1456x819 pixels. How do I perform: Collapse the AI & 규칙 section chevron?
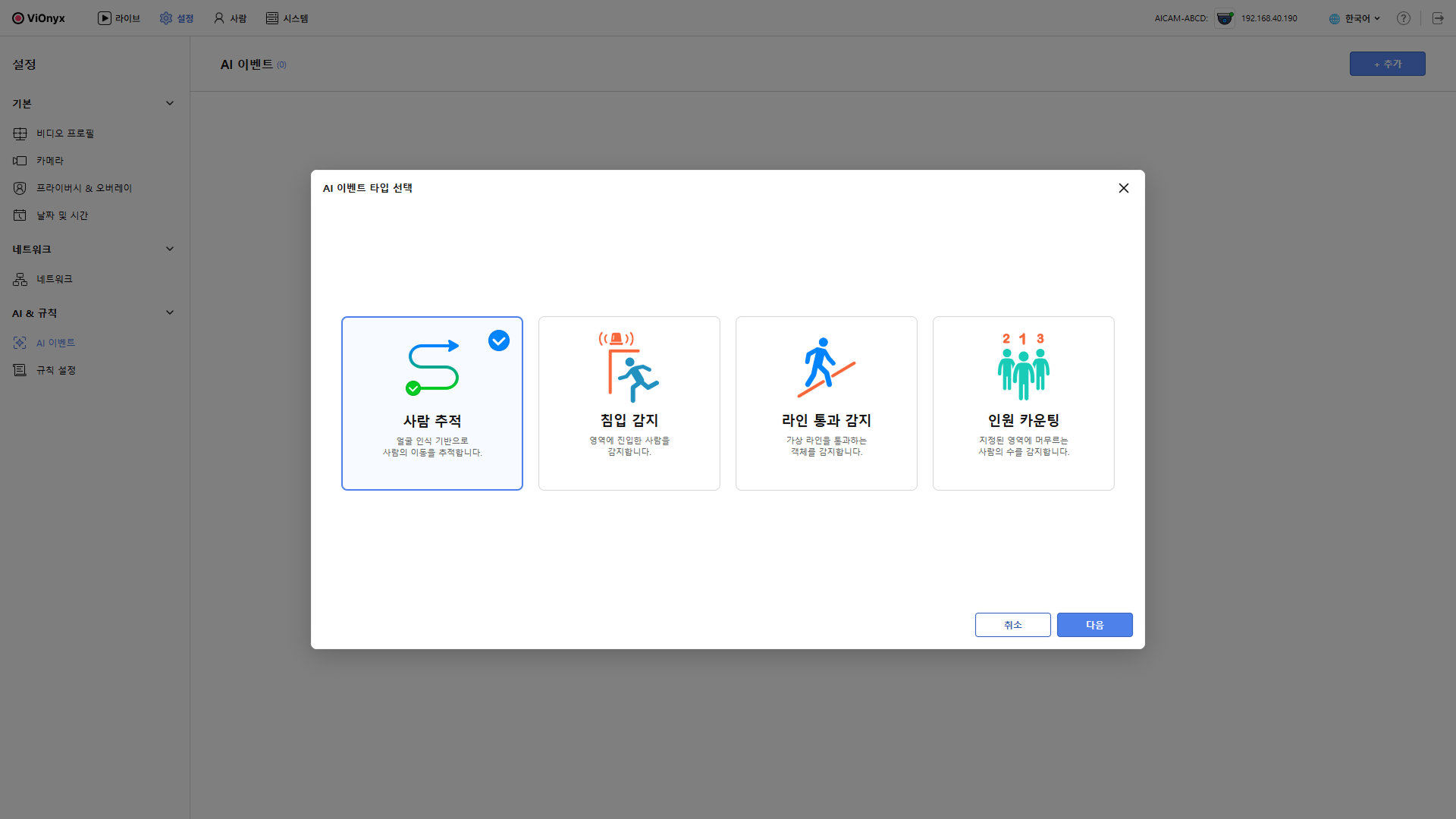[170, 312]
